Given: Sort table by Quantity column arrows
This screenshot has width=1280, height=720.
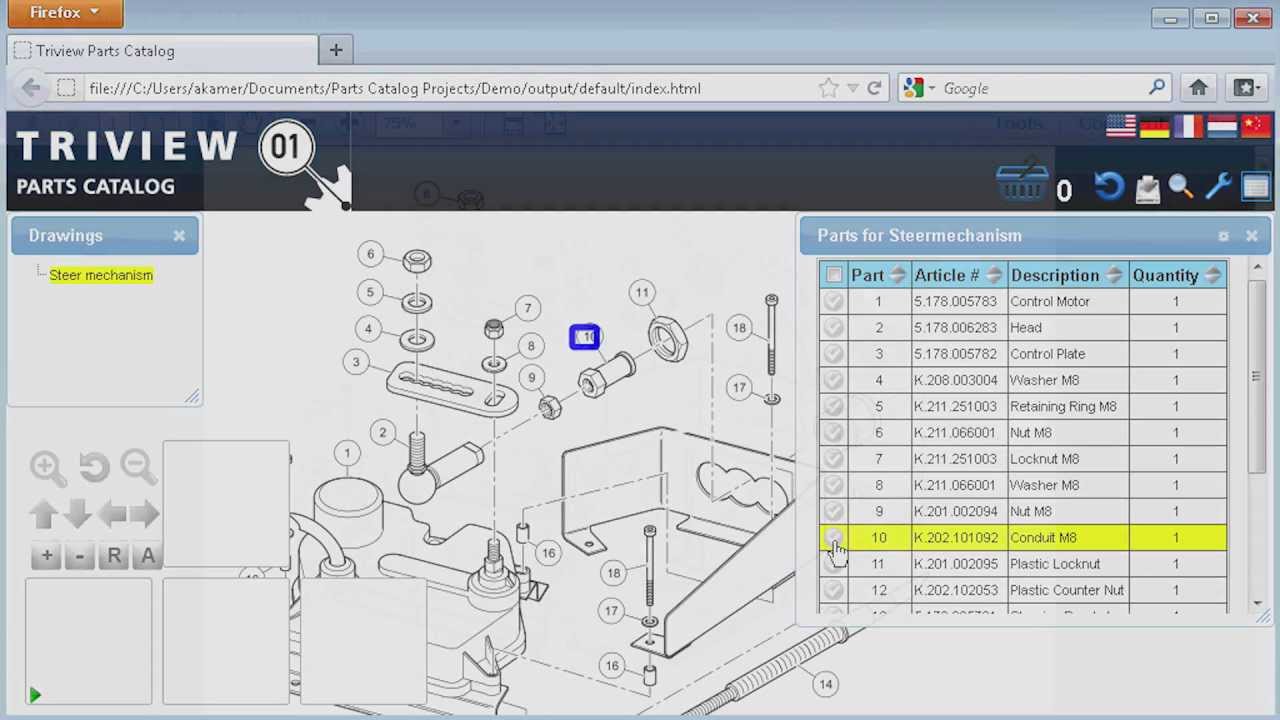Looking at the screenshot, I should click(1213, 275).
